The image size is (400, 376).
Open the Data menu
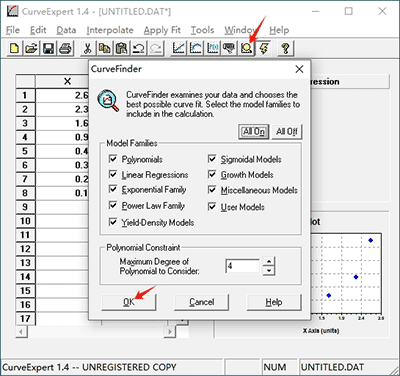click(66, 30)
